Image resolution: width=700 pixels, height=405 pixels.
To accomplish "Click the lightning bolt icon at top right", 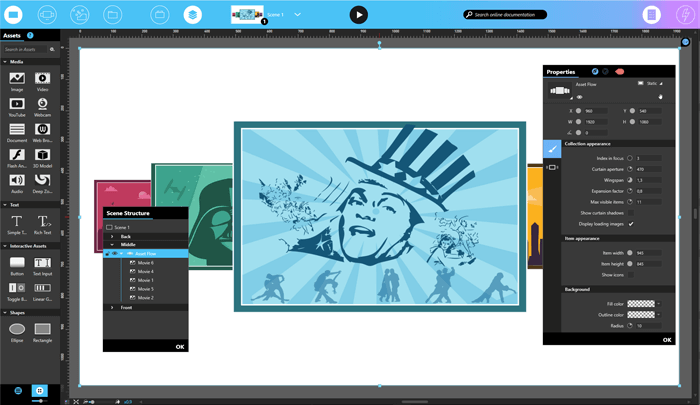I will 685,15.
